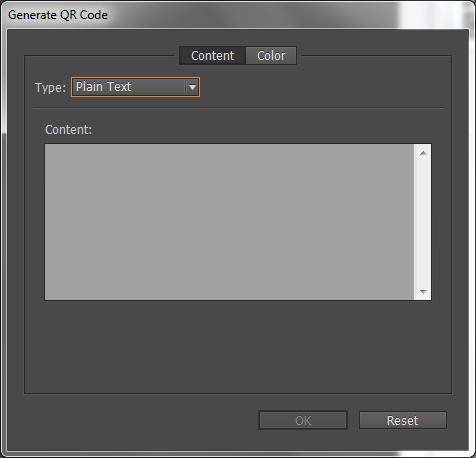Click the scroll down arrow in Content box
Screen dimensions: 476x458
pos(423,292)
